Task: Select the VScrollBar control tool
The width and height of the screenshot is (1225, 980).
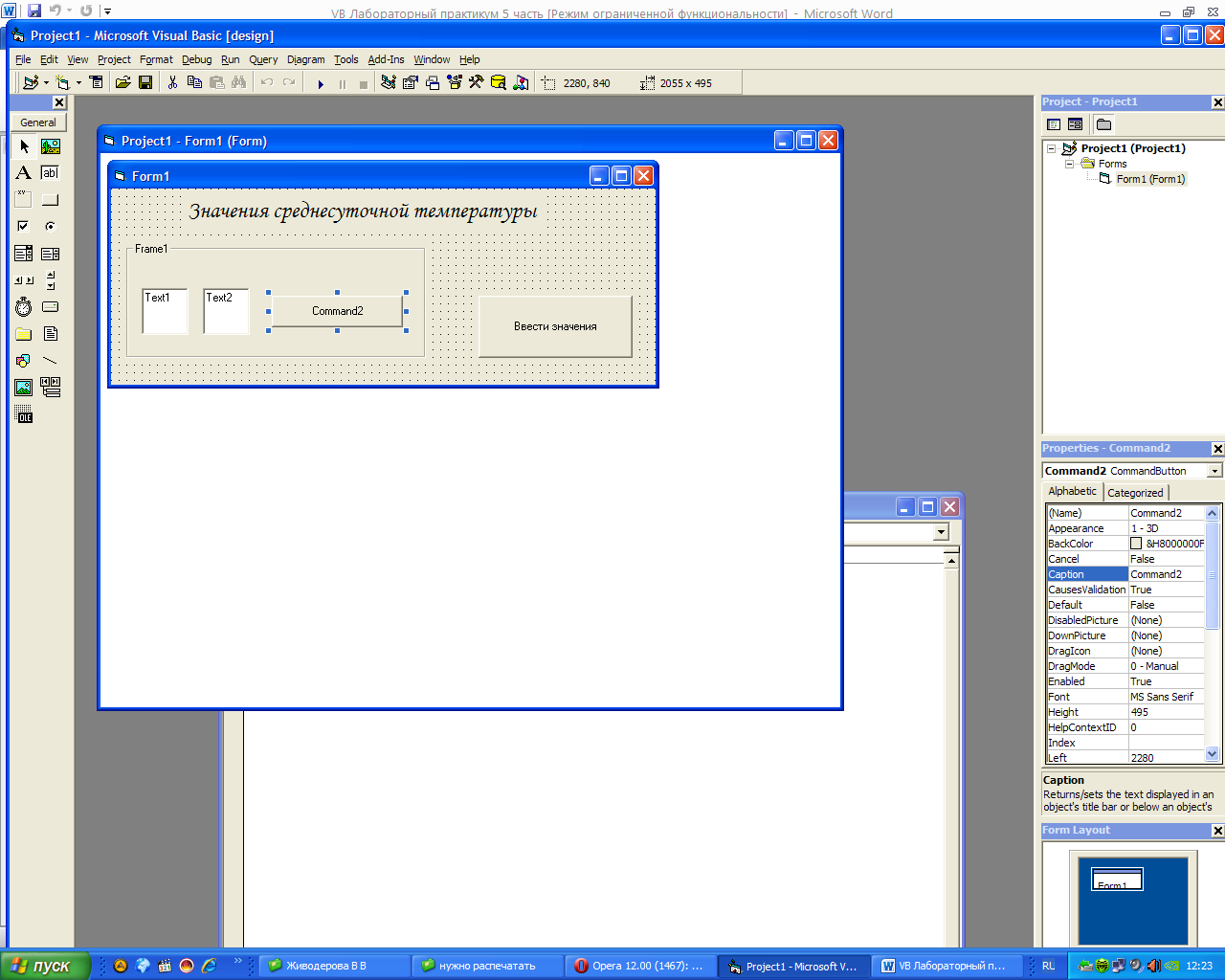Action: pyautogui.click(x=51, y=280)
